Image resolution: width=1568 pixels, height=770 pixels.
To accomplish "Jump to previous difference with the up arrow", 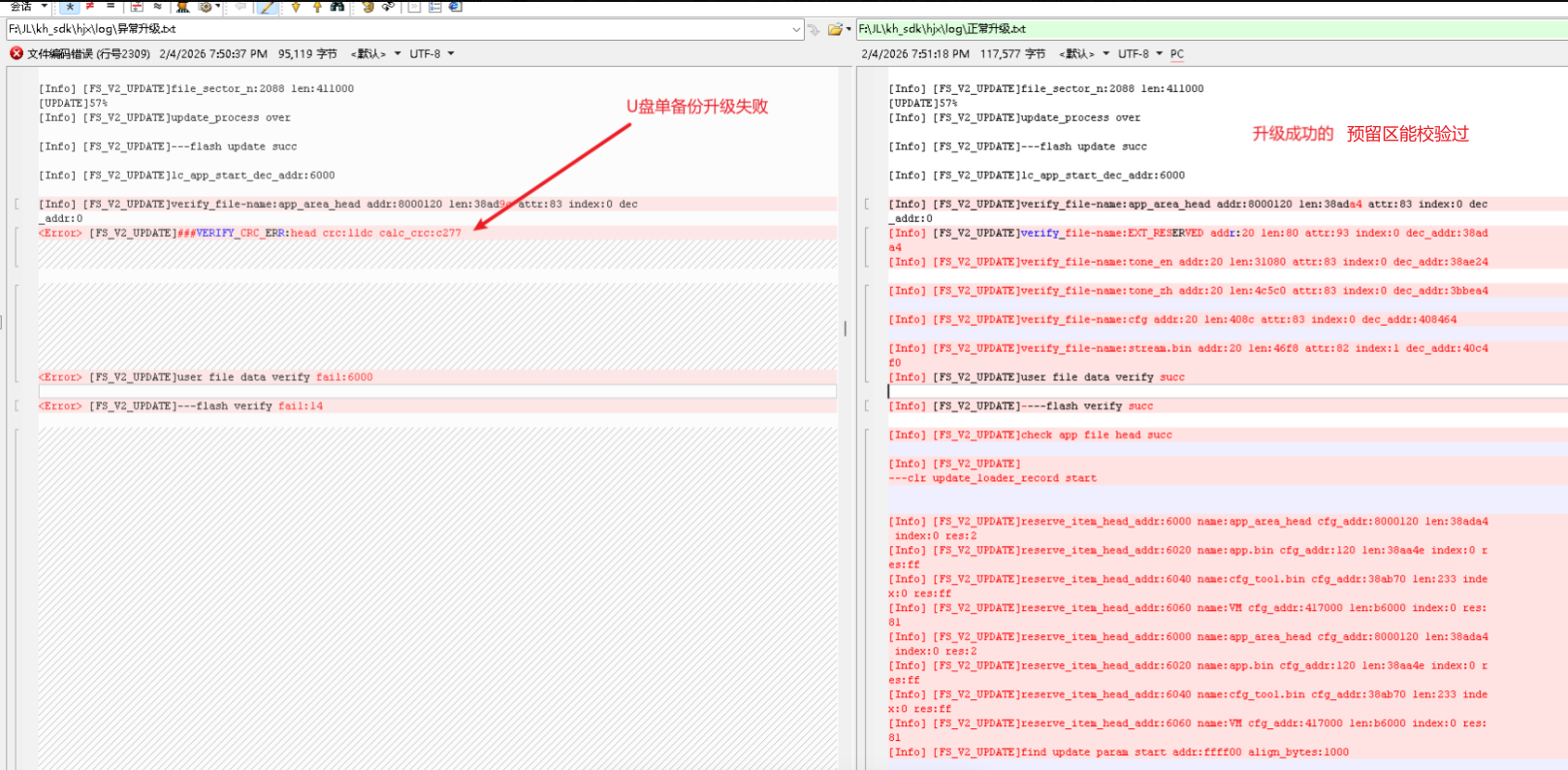I will coord(317,6).
